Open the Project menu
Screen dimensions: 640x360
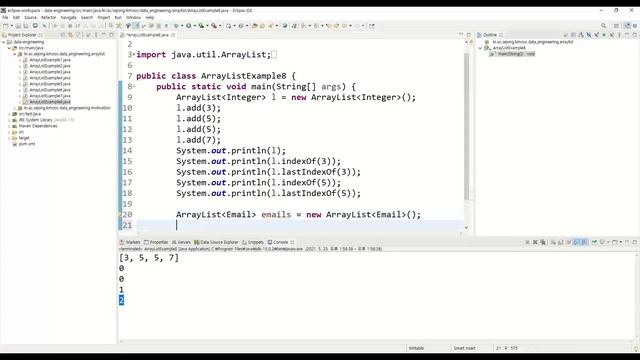tap(104, 18)
